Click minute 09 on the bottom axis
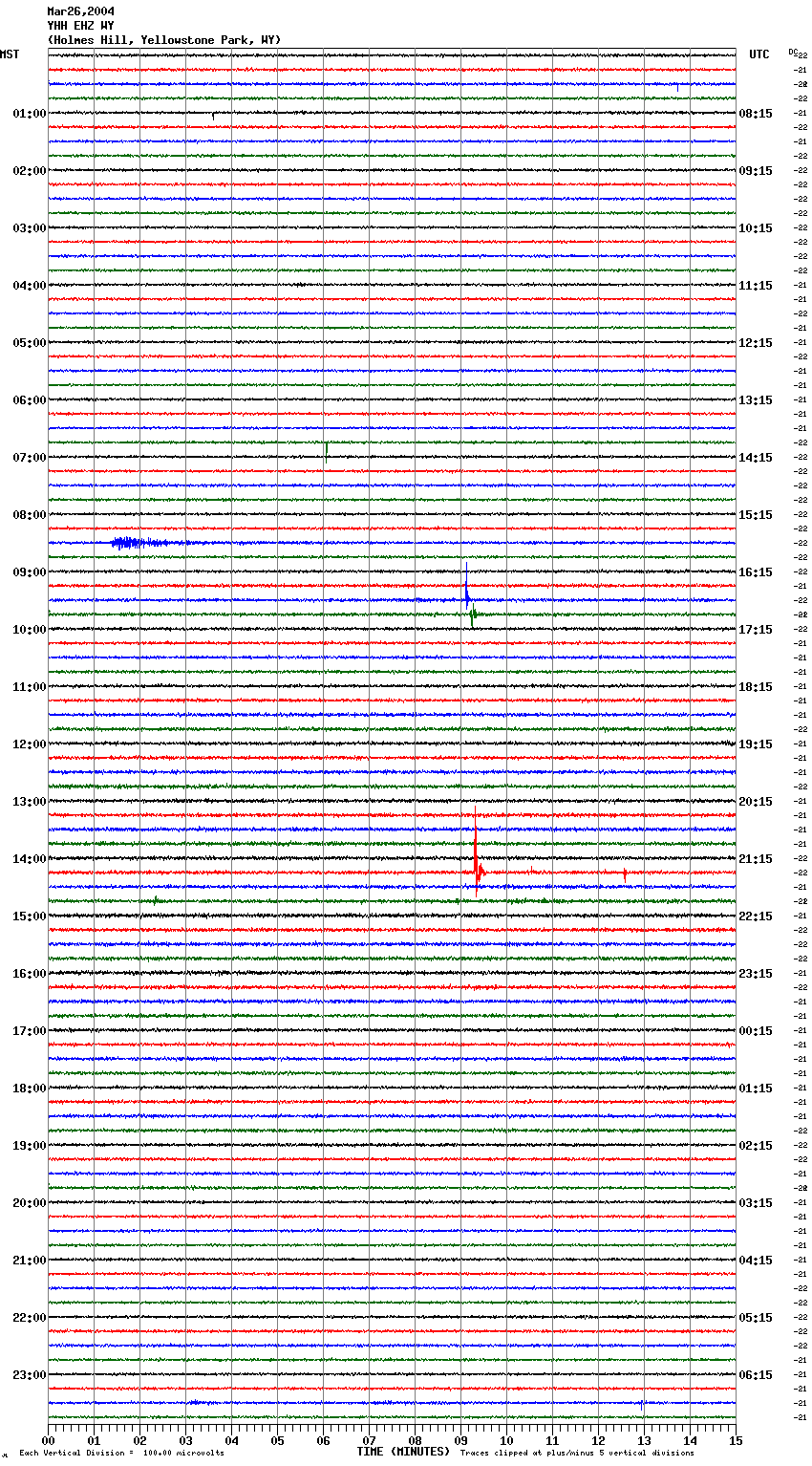812x1466 pixels. [x=460, y=1440]
